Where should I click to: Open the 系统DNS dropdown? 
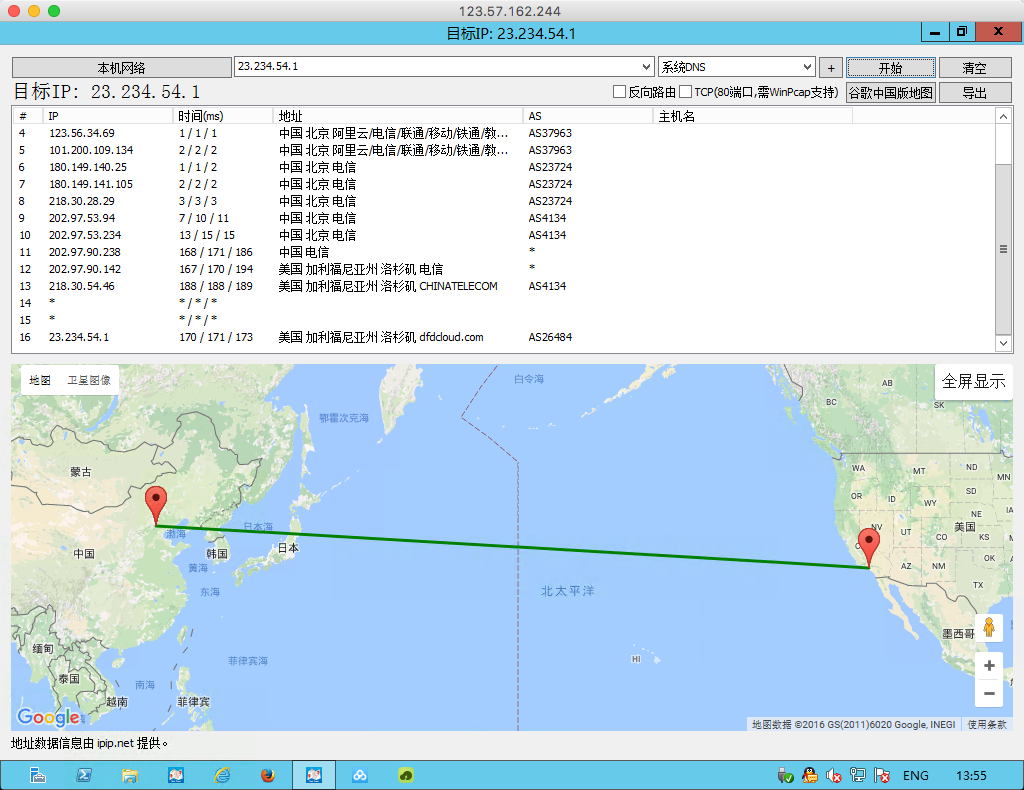[x=806, y=67]
